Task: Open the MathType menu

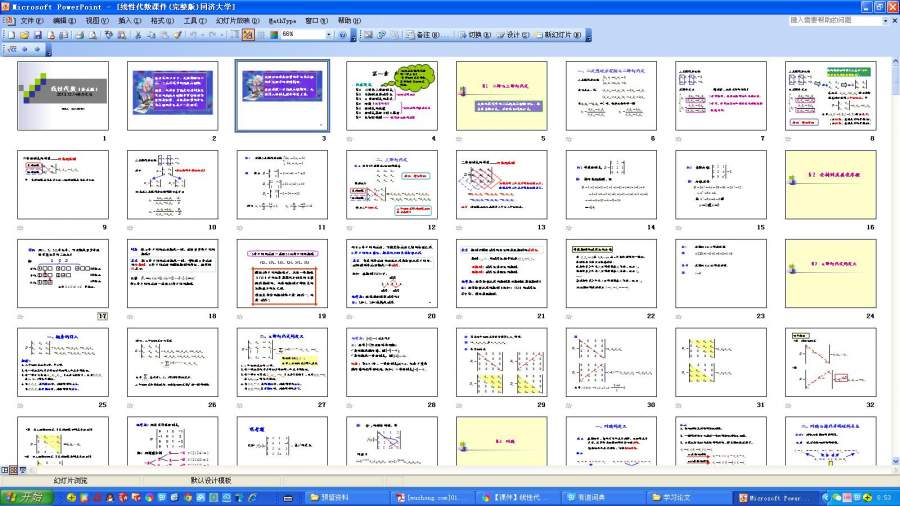Action: (x=282, y=20)
